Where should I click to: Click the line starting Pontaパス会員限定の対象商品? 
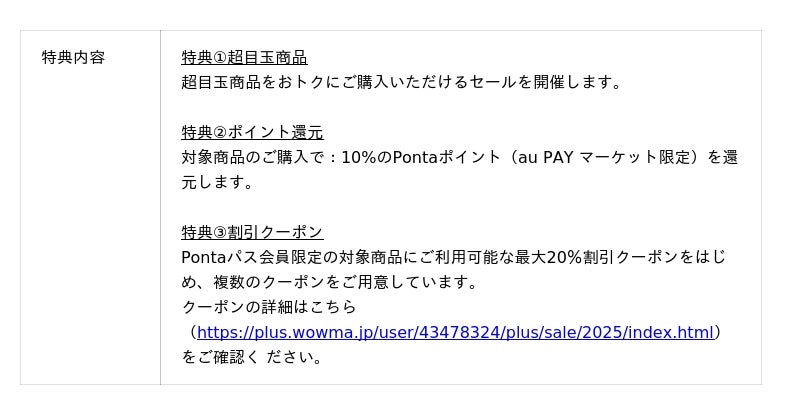coord(453,257)
